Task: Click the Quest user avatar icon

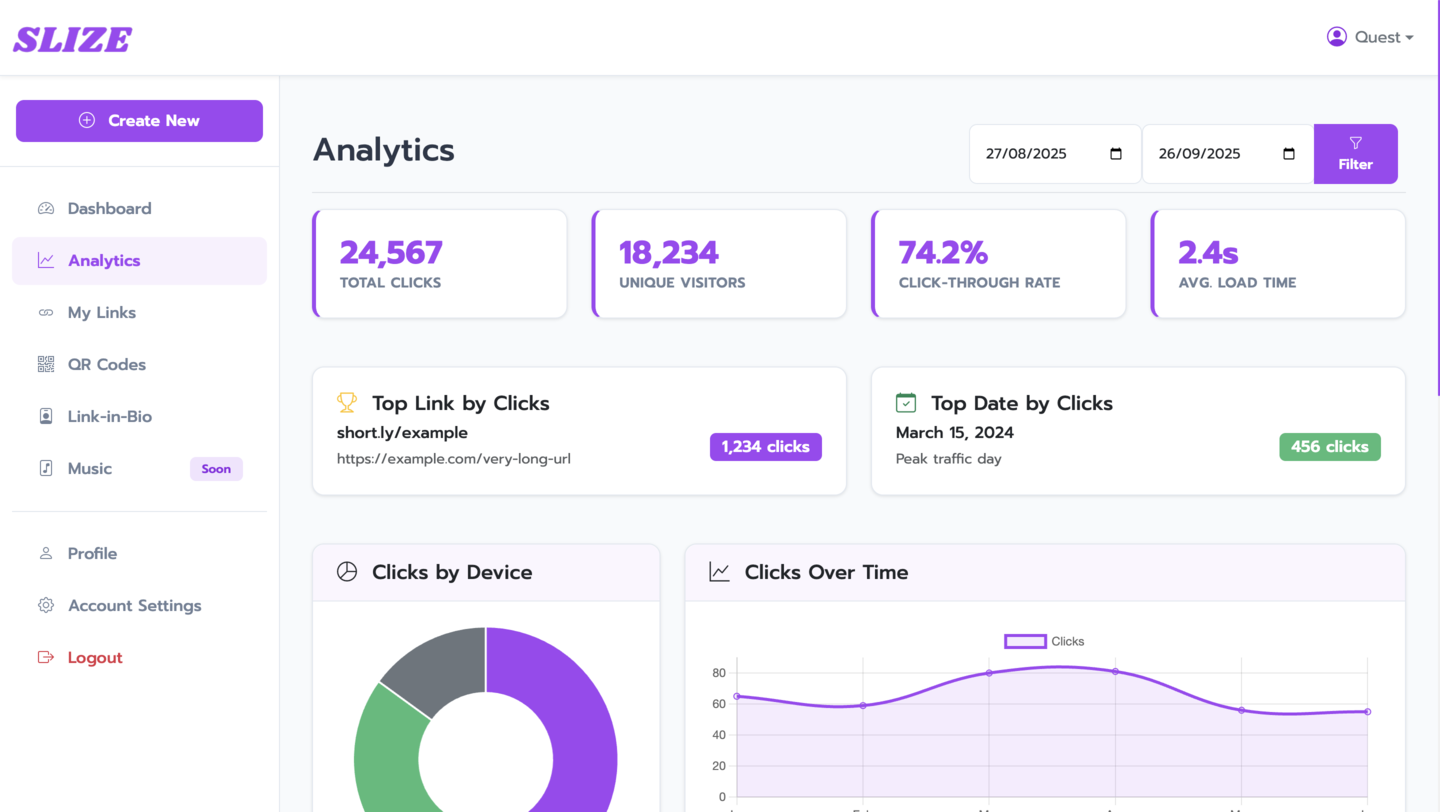Action: pyautogui.click(x=1336, y=37)
